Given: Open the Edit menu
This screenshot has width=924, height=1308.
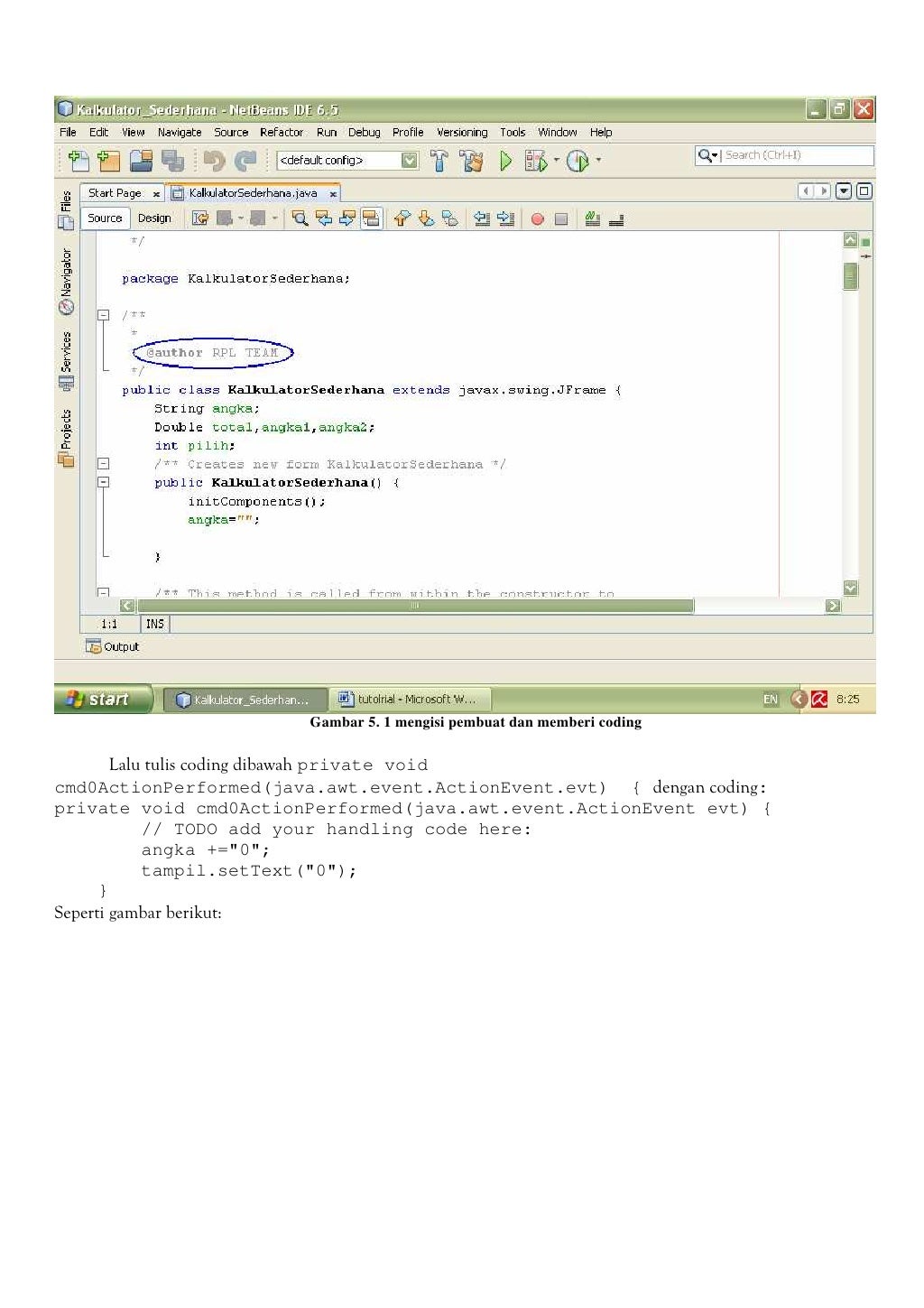Looking at the screenshot, I should pos(98,132).
